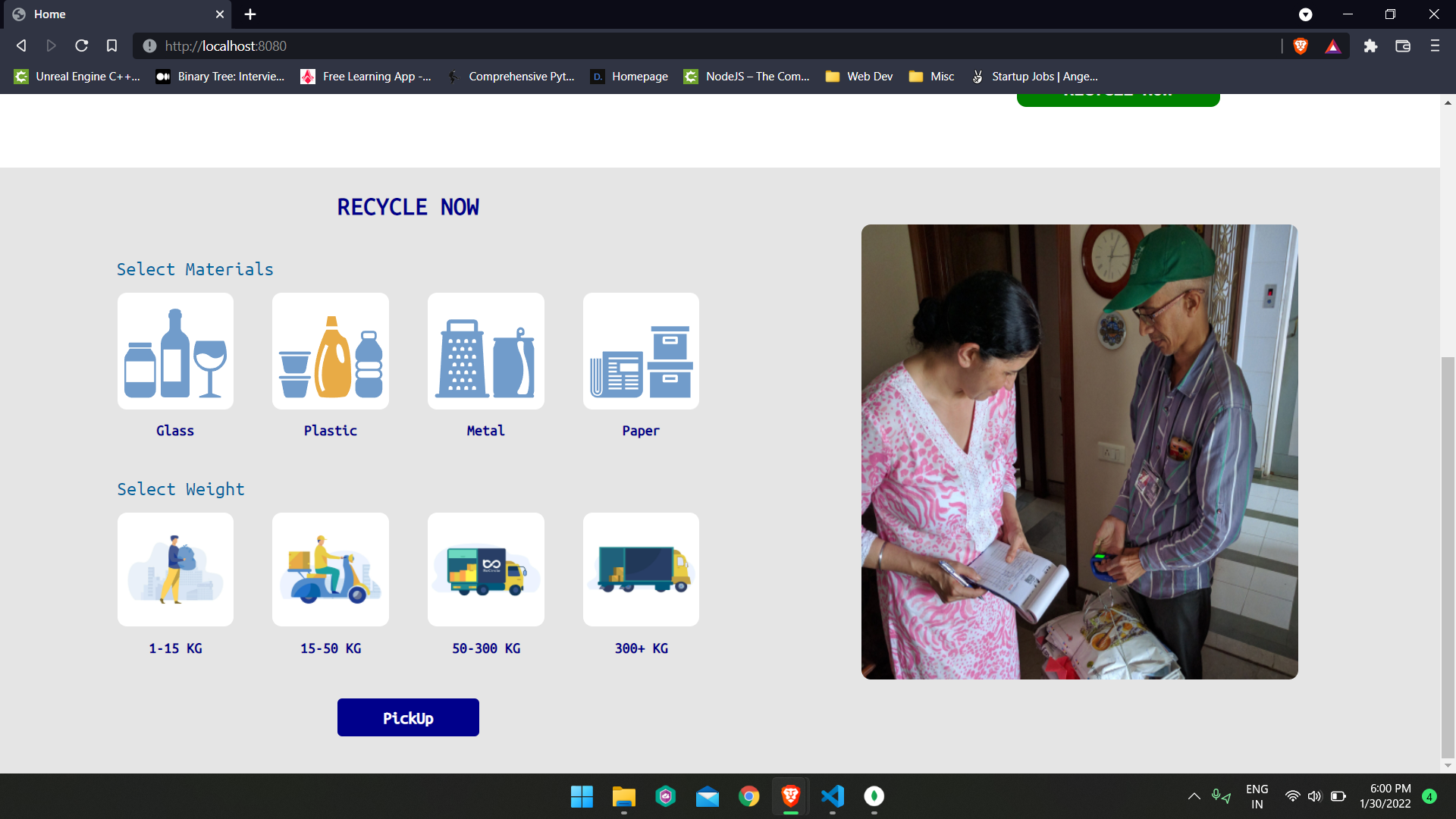Select the Plastic material icon

tap(330, 351)
